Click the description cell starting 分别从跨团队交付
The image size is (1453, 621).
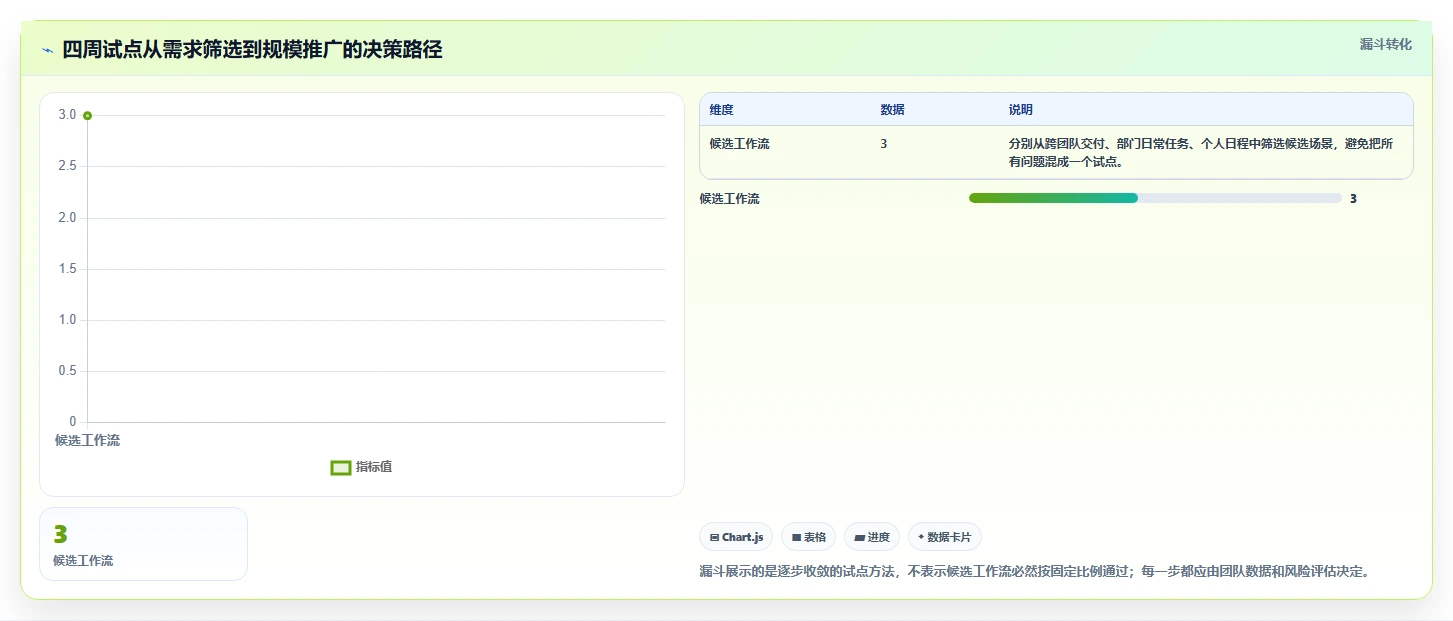click(1201, 153)
